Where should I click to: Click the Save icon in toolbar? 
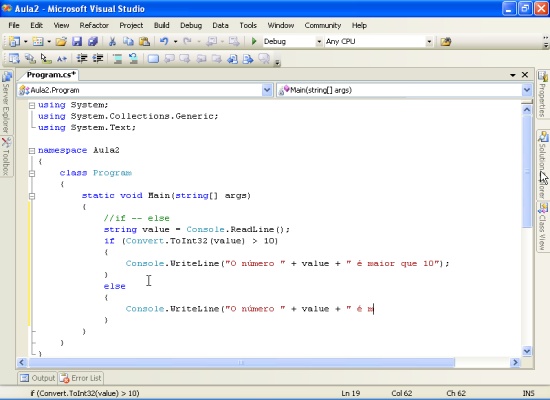point(77,41)
